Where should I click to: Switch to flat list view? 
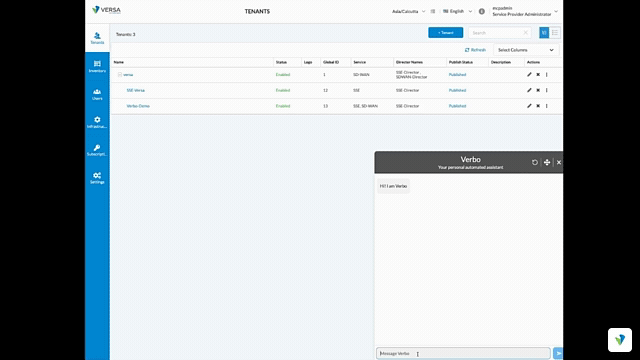pos(555,33)
